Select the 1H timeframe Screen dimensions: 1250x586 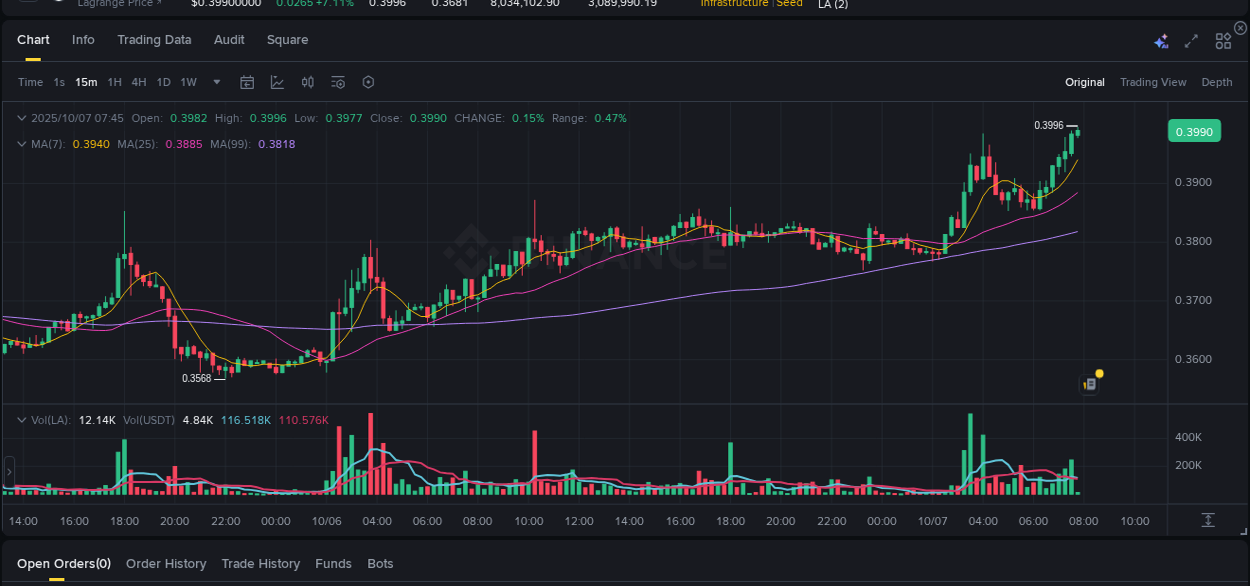(113, 82)
